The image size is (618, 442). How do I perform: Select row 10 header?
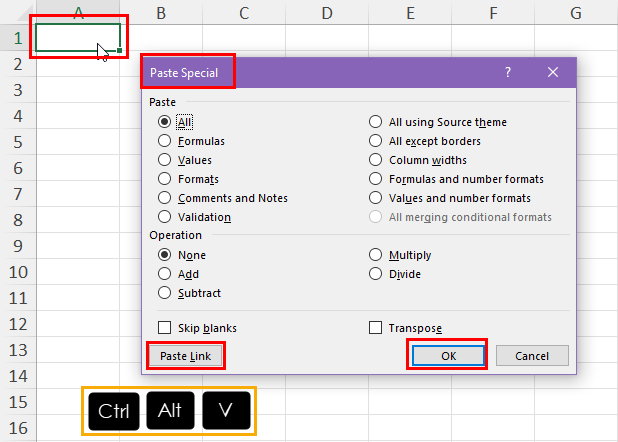[18, 272]
